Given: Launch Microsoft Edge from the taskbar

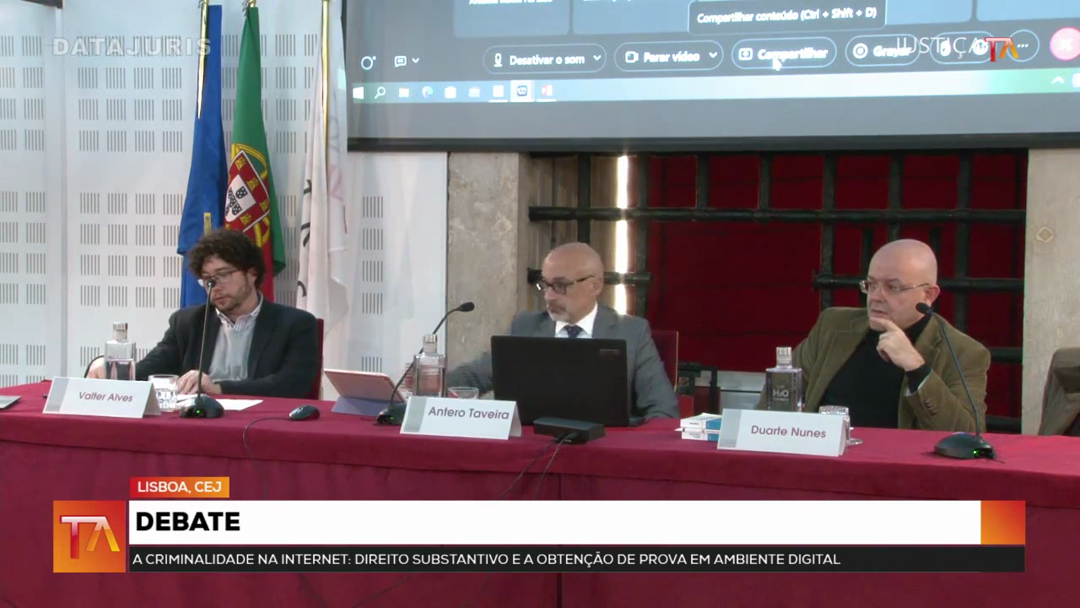Looking at the screenshot, I should tap(427, 93).
